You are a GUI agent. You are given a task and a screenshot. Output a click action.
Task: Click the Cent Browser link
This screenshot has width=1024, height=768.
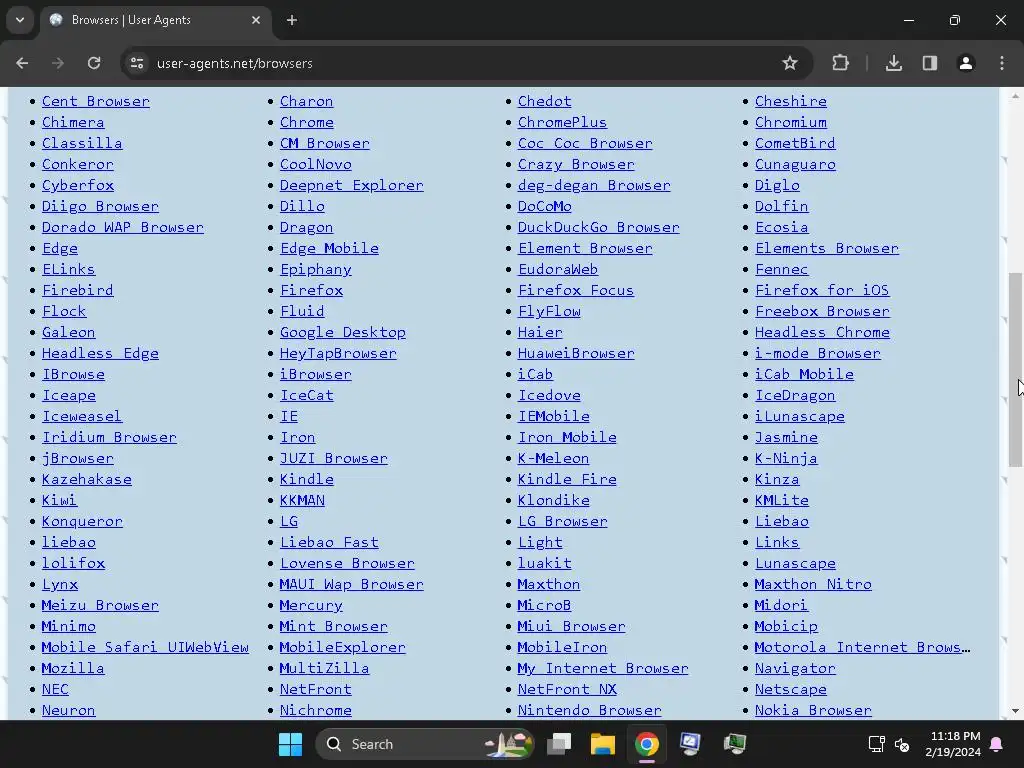click(x=96, y=101)
